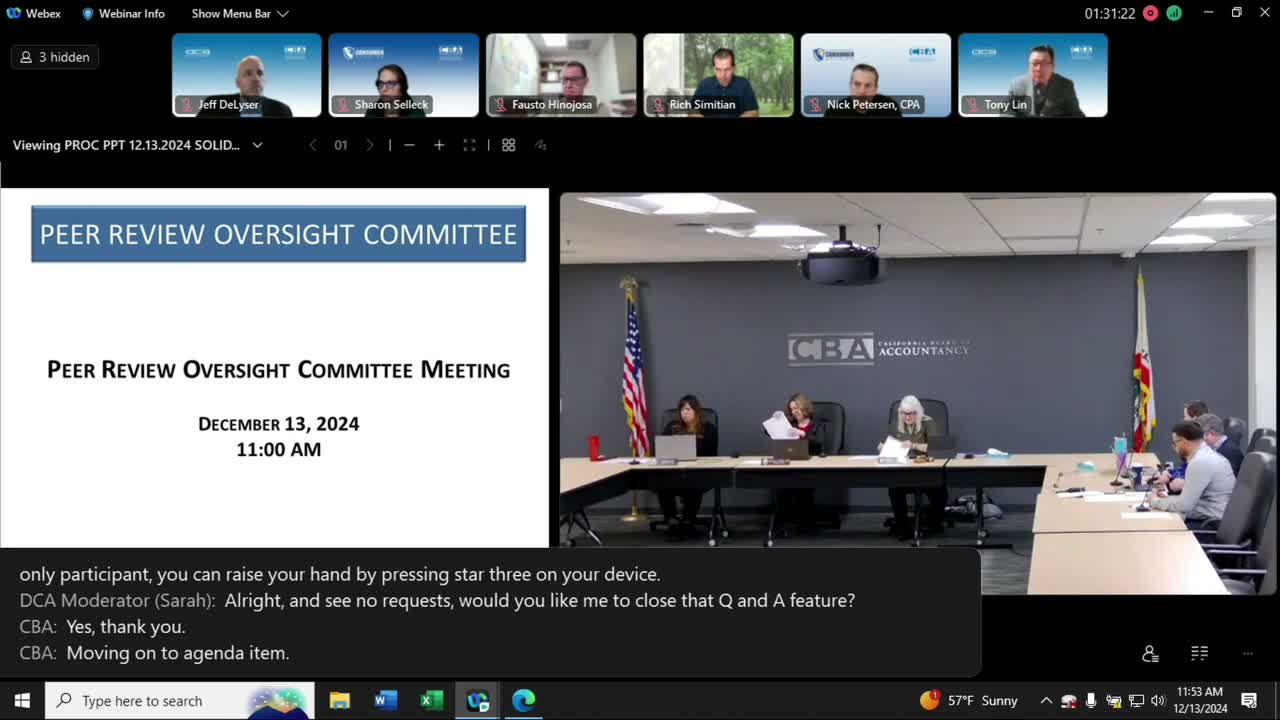Viewport: 1280px width, 720px height.
Task: Click the shared slide presentation area
Action: pos(275,368)
